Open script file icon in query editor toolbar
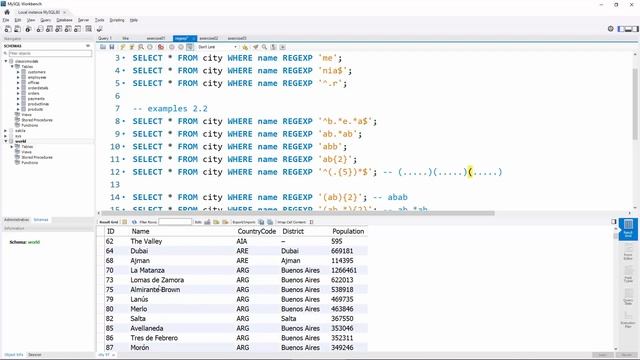Screen dimensions: 640x360 [x=103, y=47]
